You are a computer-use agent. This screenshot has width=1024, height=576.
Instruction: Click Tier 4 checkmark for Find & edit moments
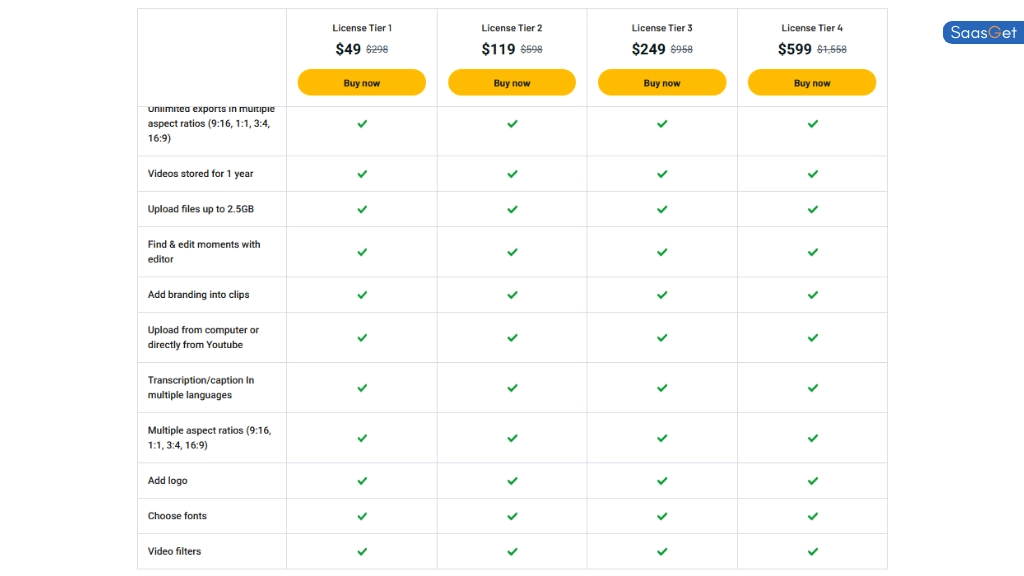(812, 252)
